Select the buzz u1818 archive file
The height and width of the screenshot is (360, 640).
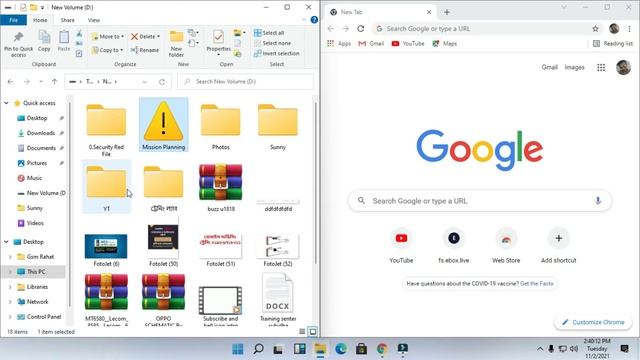click(x=221, y=187)
